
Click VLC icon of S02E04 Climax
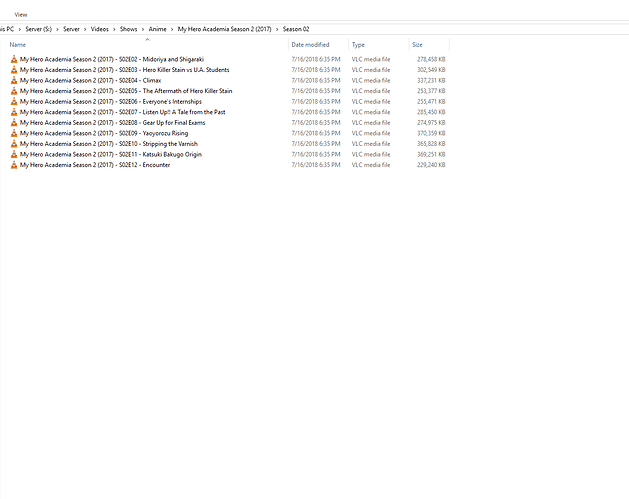(x=14, y=81)
